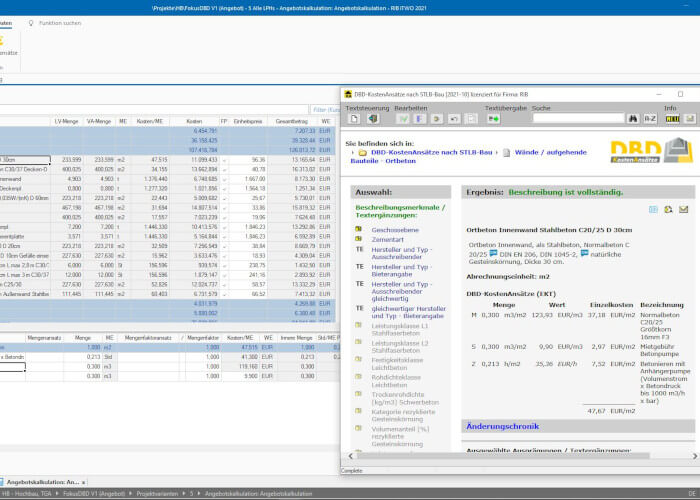The image size is (700, 500).
Task: Click the DBD KostenAnsätze logo
Action: 651,150
